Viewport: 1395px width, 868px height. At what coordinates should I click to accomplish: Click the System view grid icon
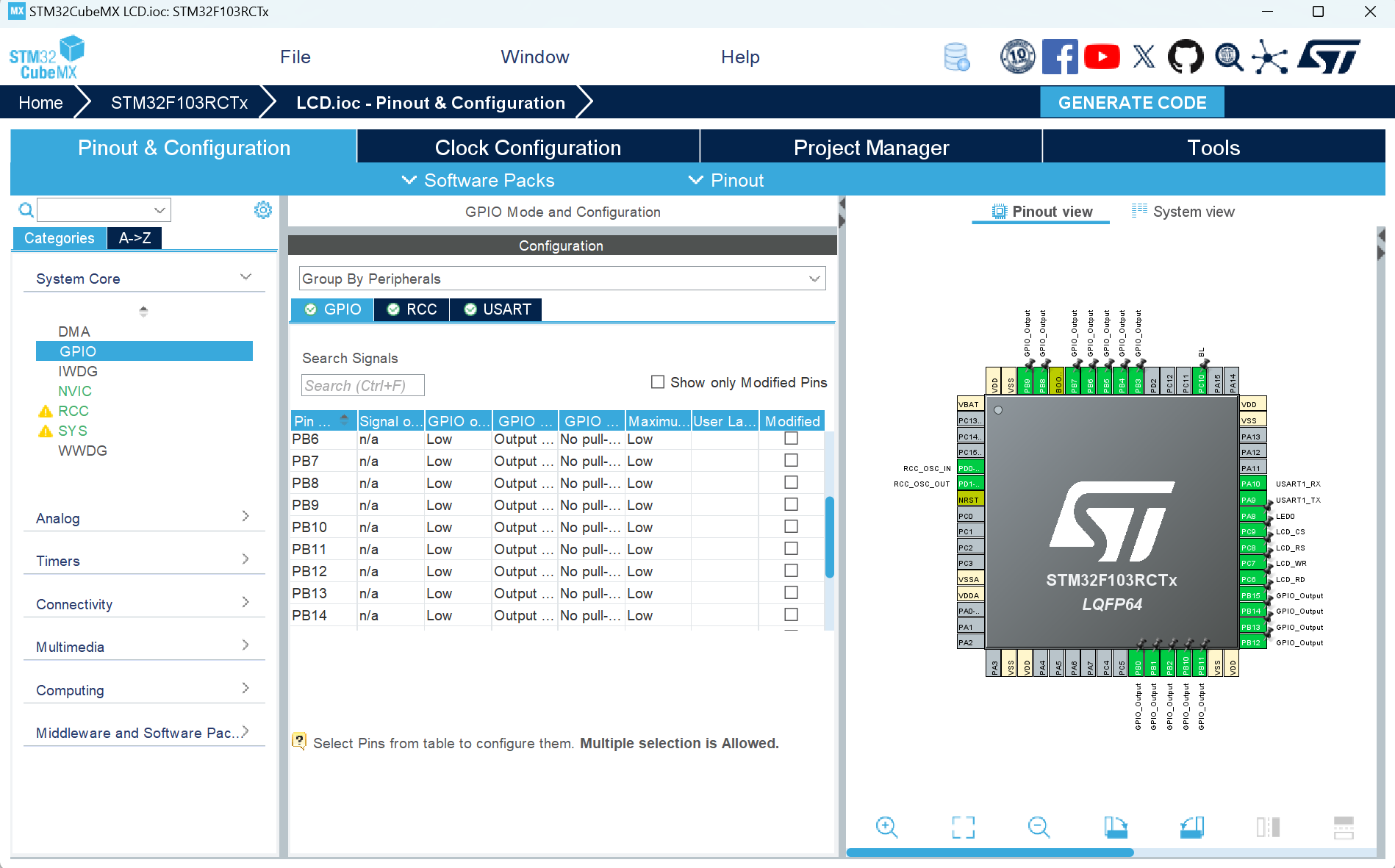click(1139, 211)
